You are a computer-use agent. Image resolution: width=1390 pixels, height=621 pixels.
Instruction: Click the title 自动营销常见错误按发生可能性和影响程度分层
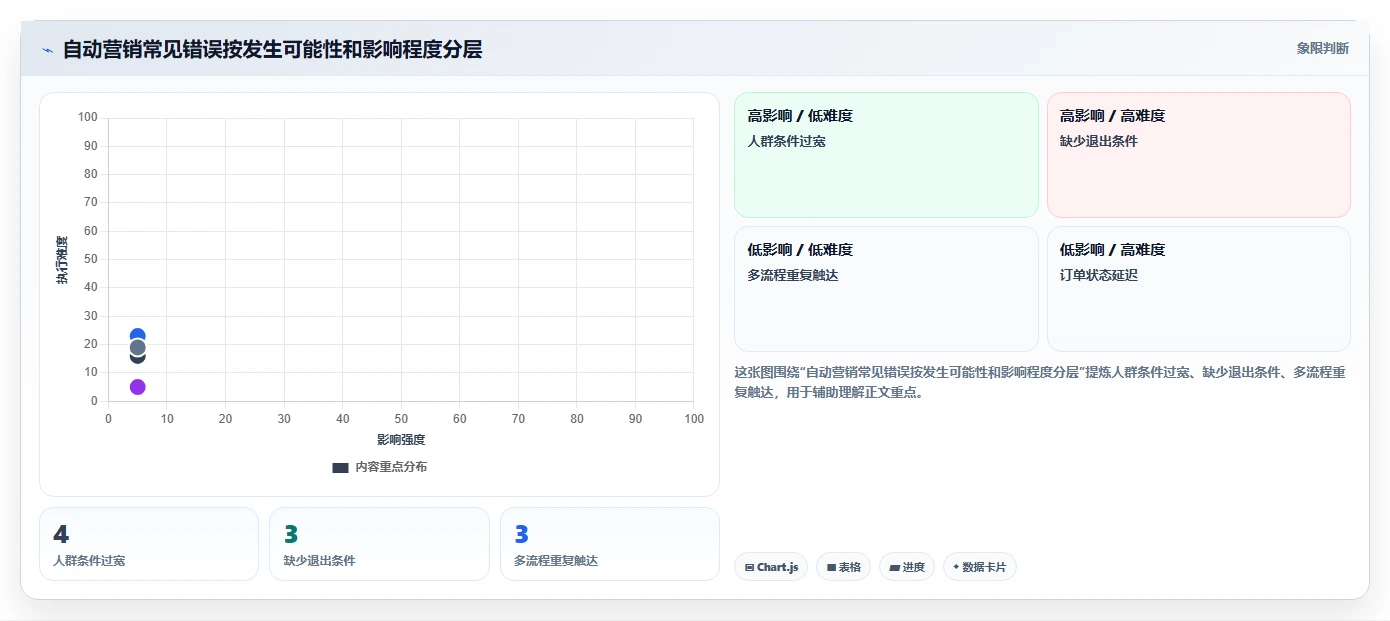(272, 49)
